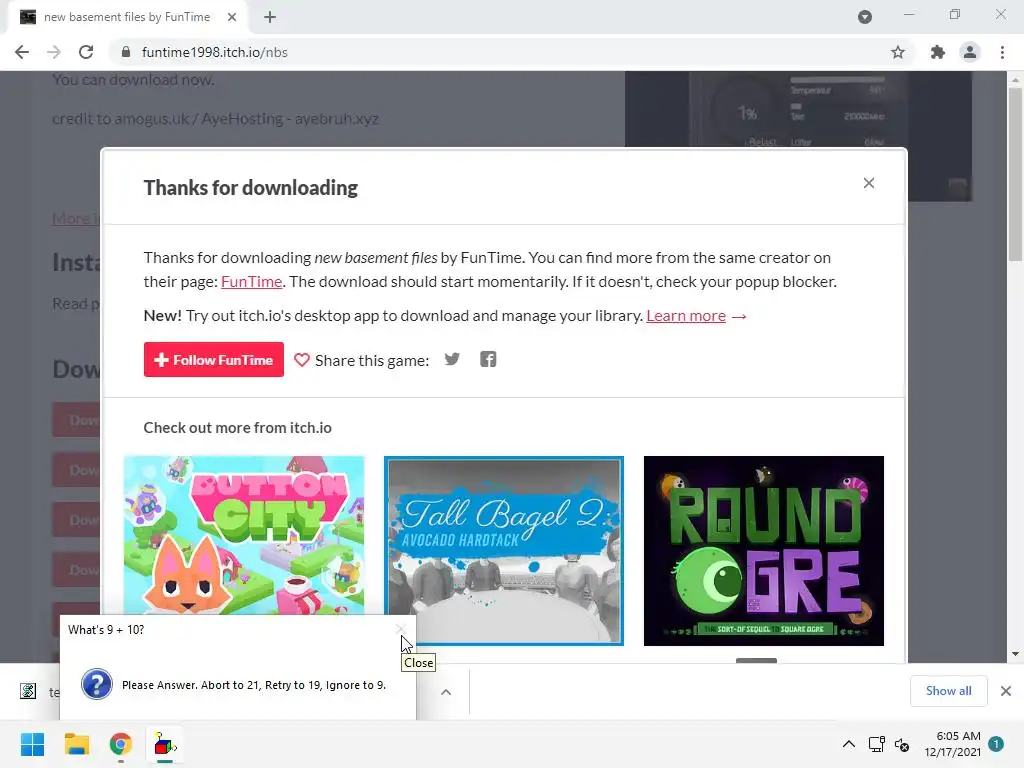View site info via the lock icon
Viewport: 1024px width, 768px height.
[x=125, y=52]
